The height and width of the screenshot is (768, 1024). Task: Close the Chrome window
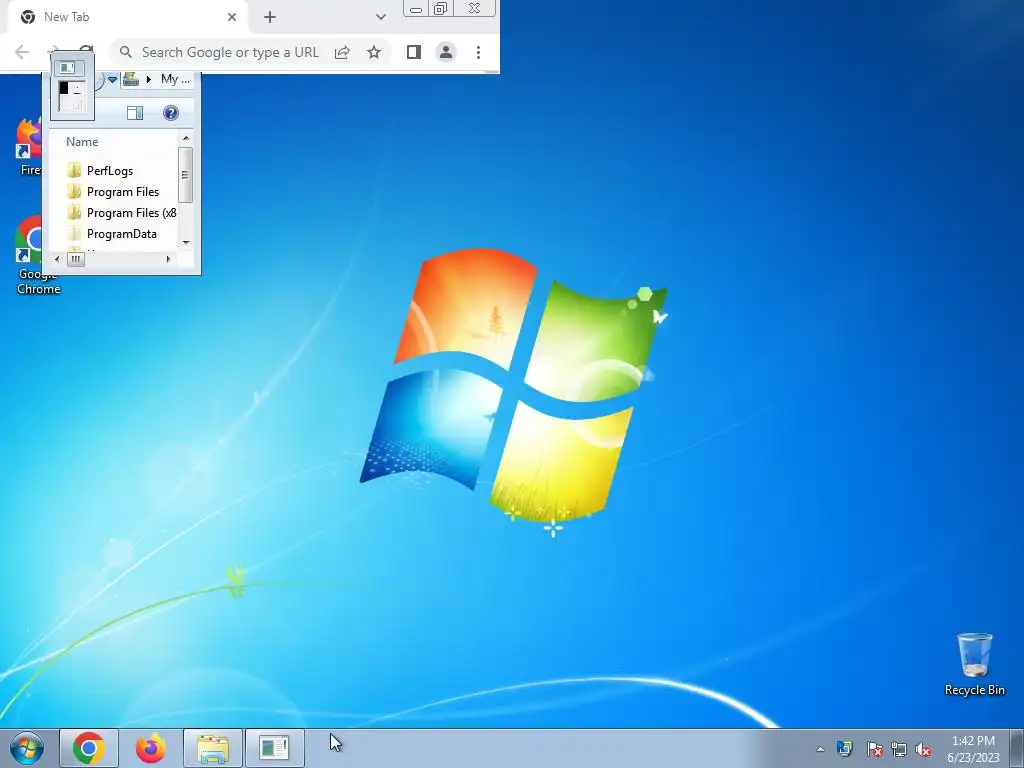pyautogui.click(x=475, y=8)
